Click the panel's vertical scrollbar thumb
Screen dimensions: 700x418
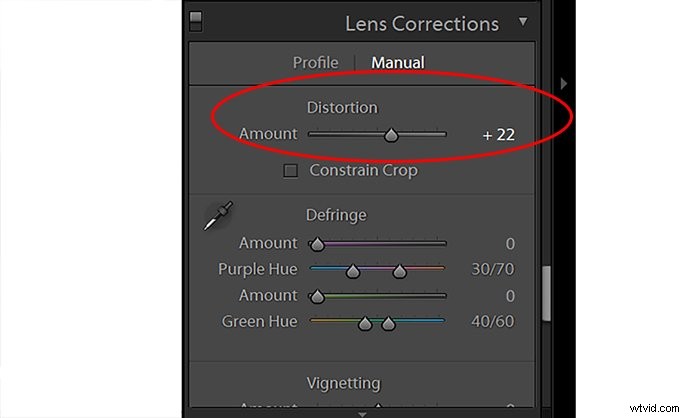click(545, 294)
